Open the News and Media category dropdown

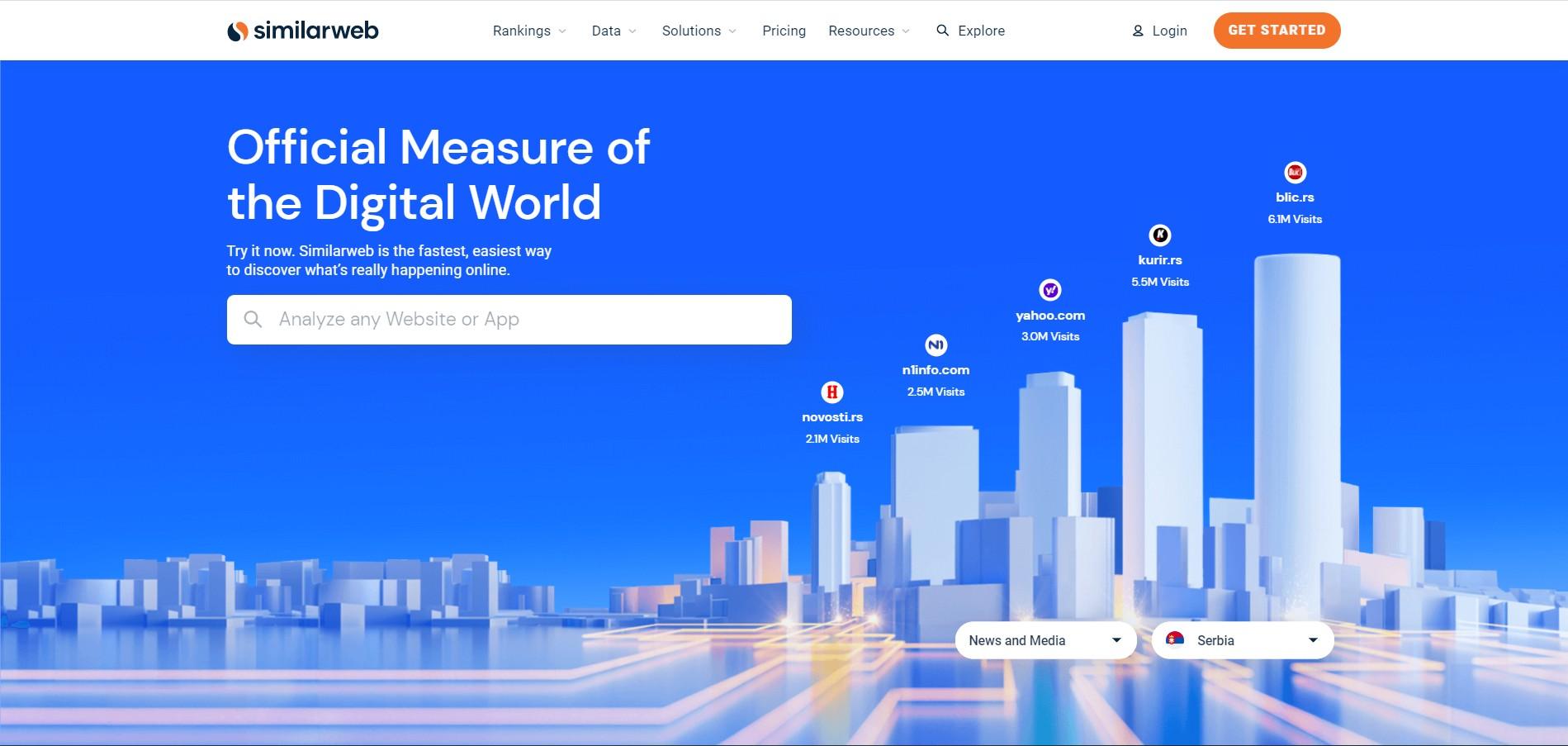1045,640
